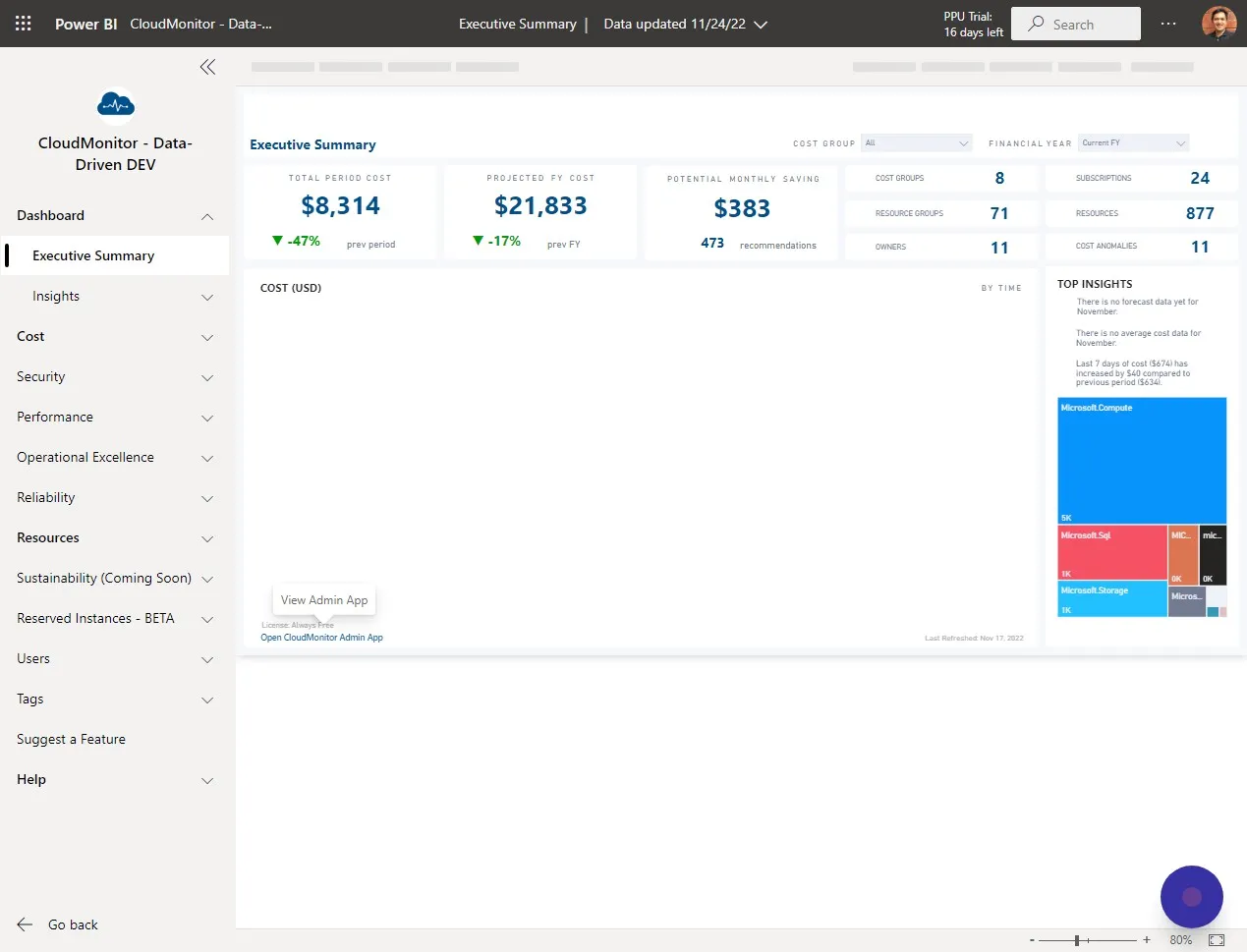Expand the Users section chevron
Image resolution: width=1247 pixels, height=952 pixels.
tap(207, 659)
